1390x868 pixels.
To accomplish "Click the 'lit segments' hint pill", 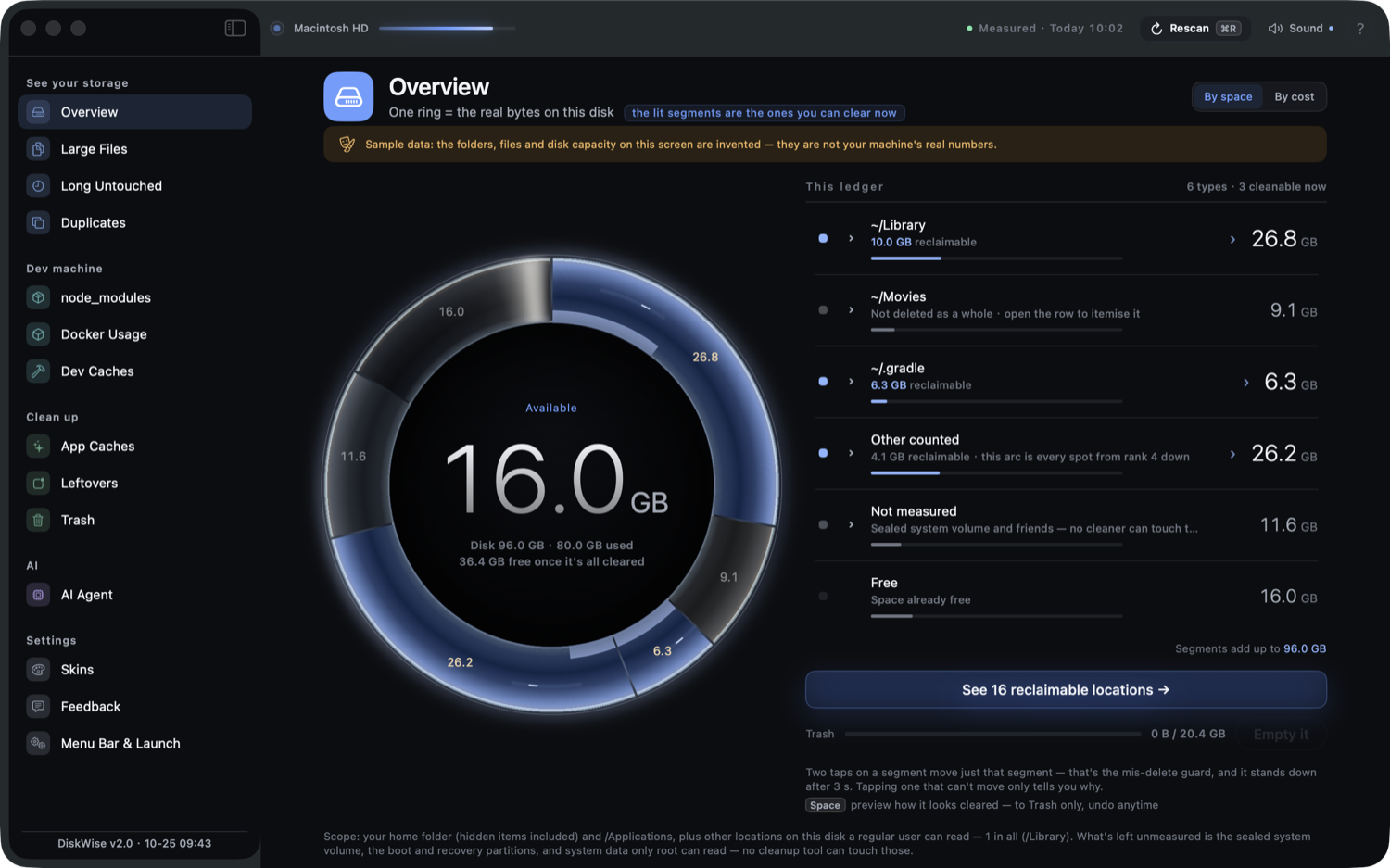I will (764, 113).
